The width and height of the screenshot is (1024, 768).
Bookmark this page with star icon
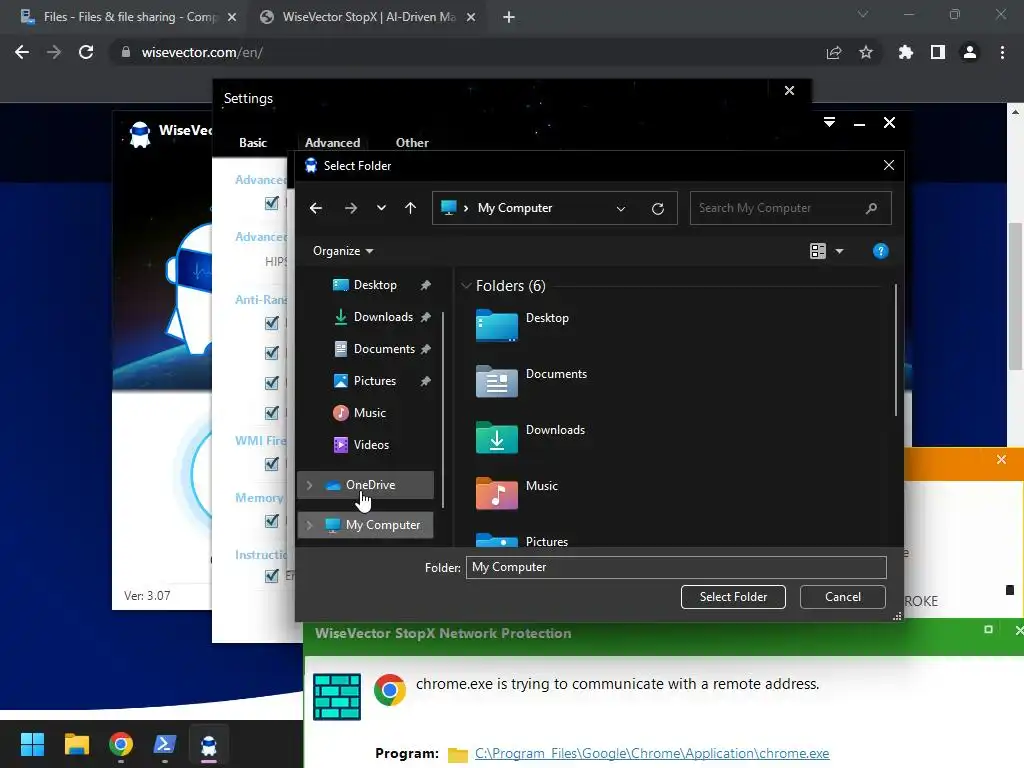(x=865, y=52)
